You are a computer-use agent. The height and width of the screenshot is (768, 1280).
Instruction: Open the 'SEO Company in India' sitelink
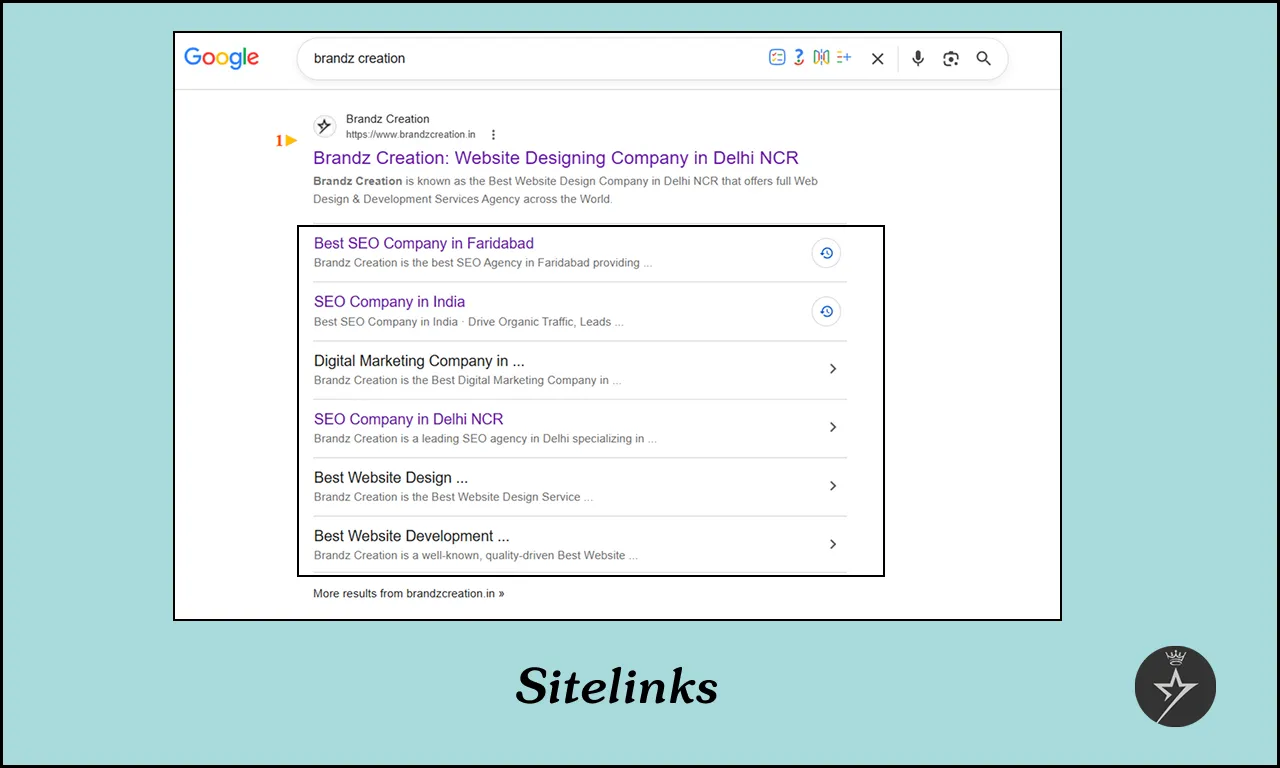point(389,302)
